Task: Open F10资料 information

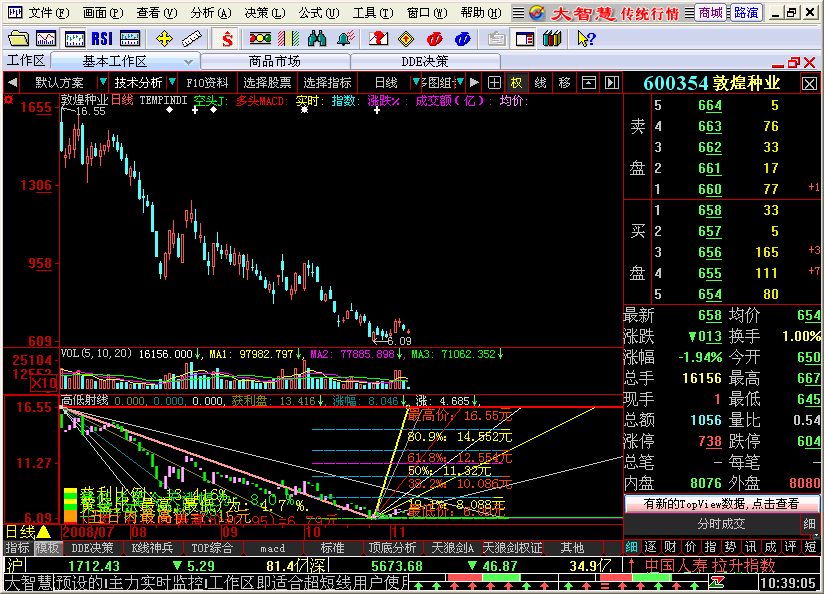Action: tap(207, 83)
